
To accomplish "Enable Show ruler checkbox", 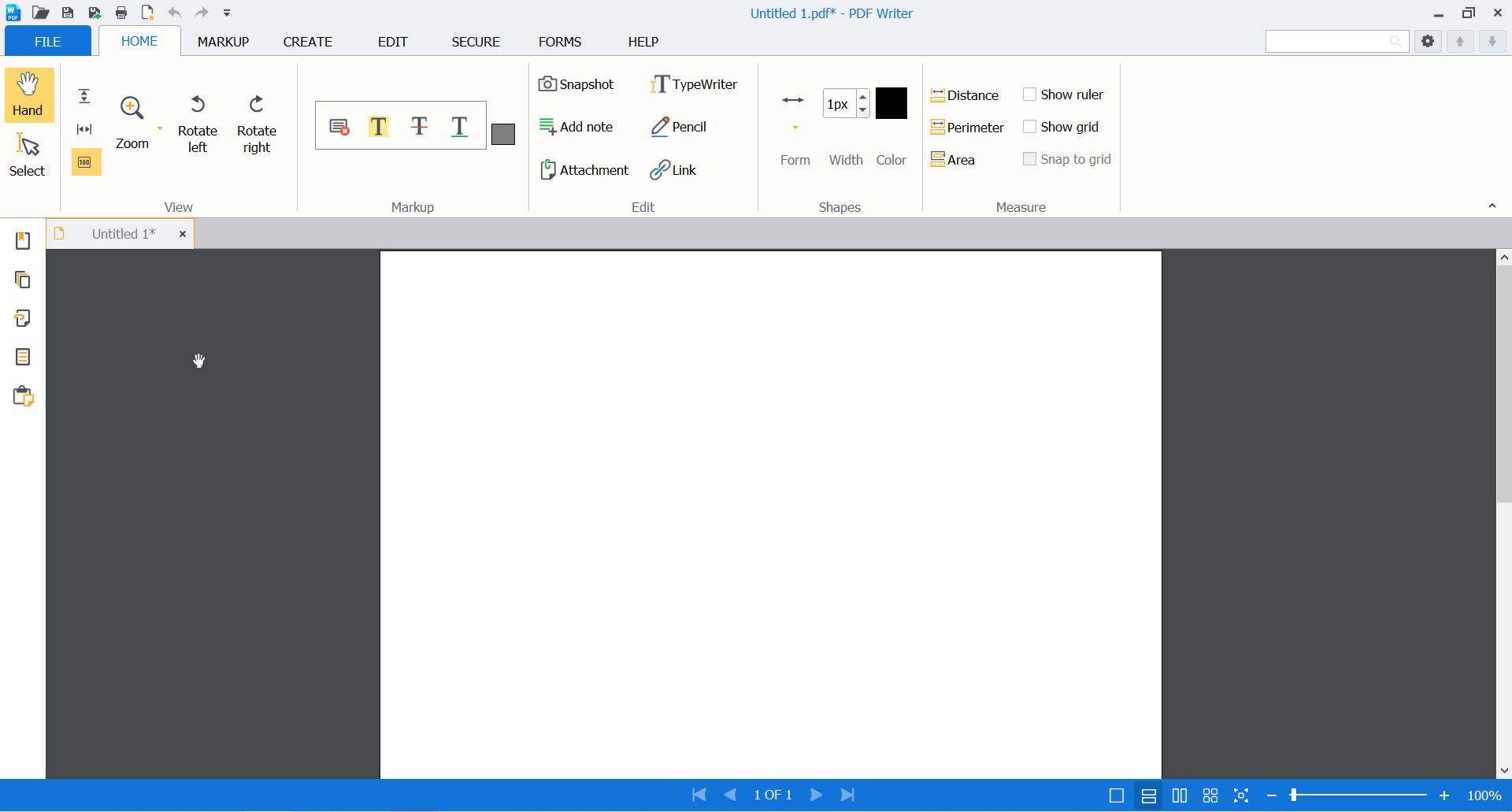I will (x=1029, y=95).
